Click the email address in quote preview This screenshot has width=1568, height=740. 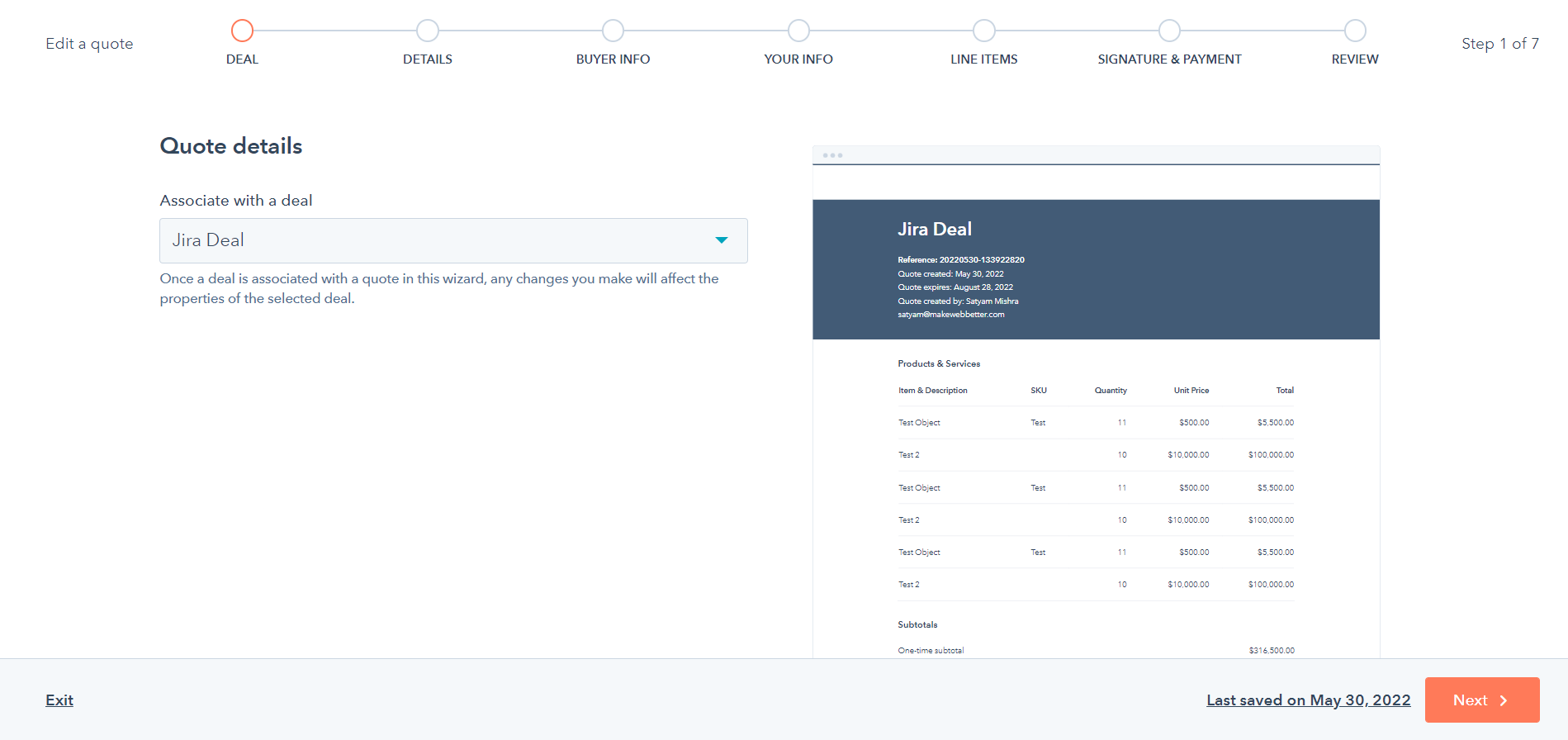pyautogui.click(x=951, y=315)
